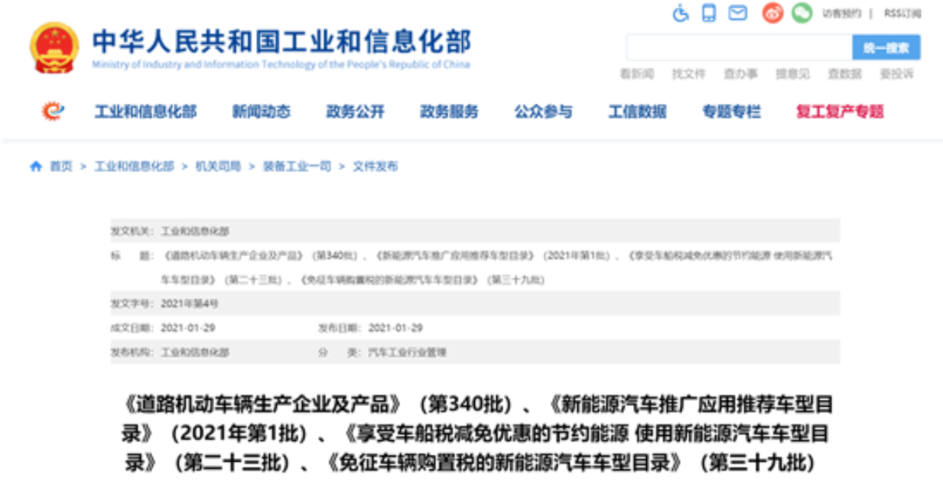Open the 工业和信息化部 navigation menu

point(146,111)
